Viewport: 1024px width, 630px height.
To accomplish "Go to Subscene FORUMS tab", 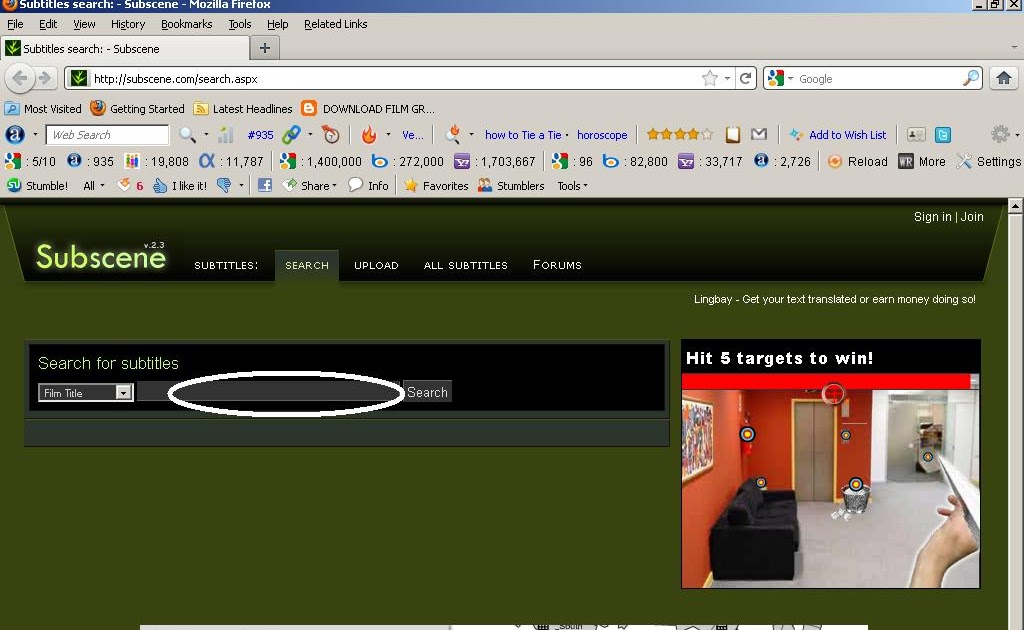I will 557,264.
